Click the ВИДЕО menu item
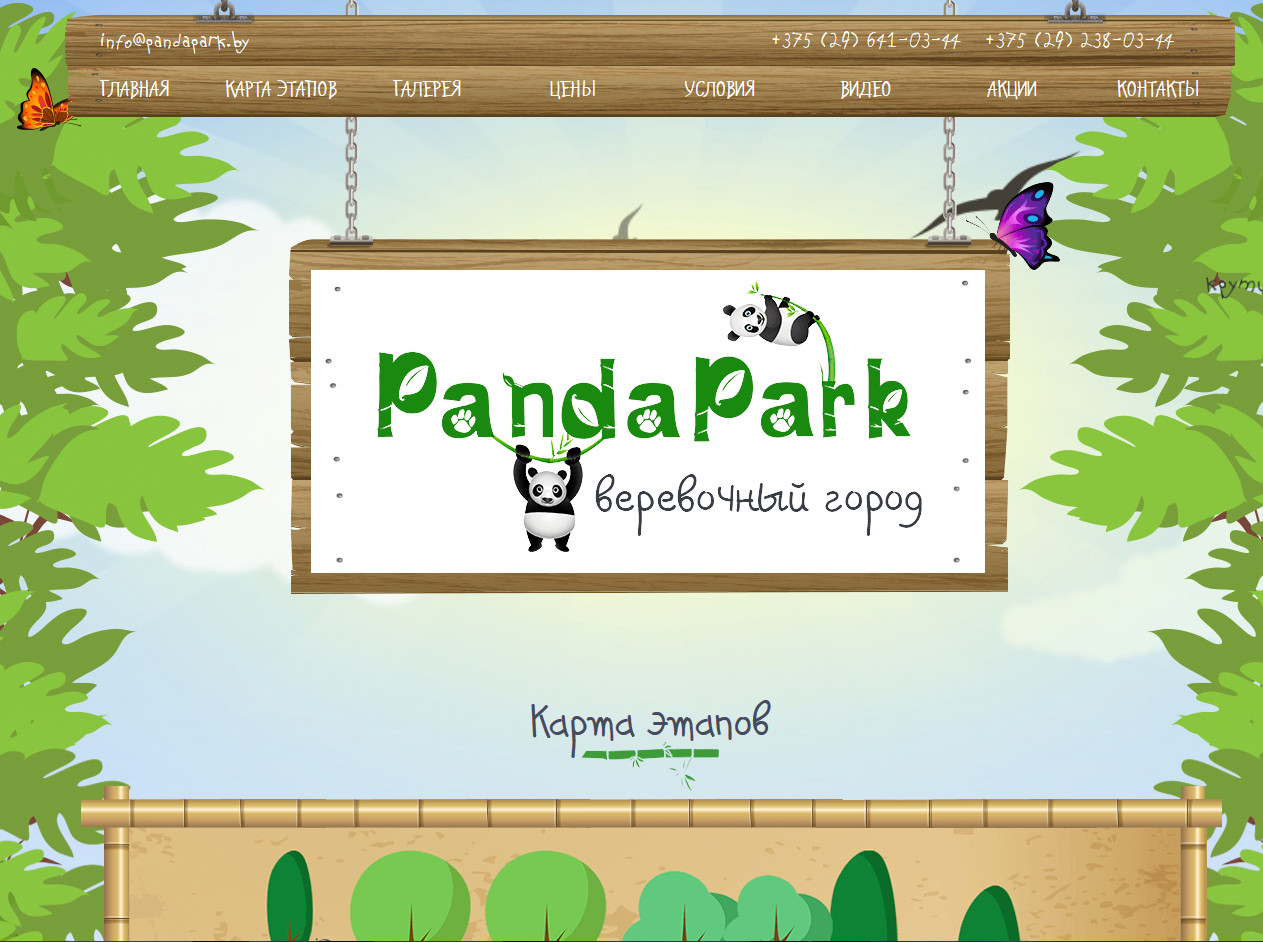The width and height of the screenshot is (1263, 942). (x=866, y=89)
